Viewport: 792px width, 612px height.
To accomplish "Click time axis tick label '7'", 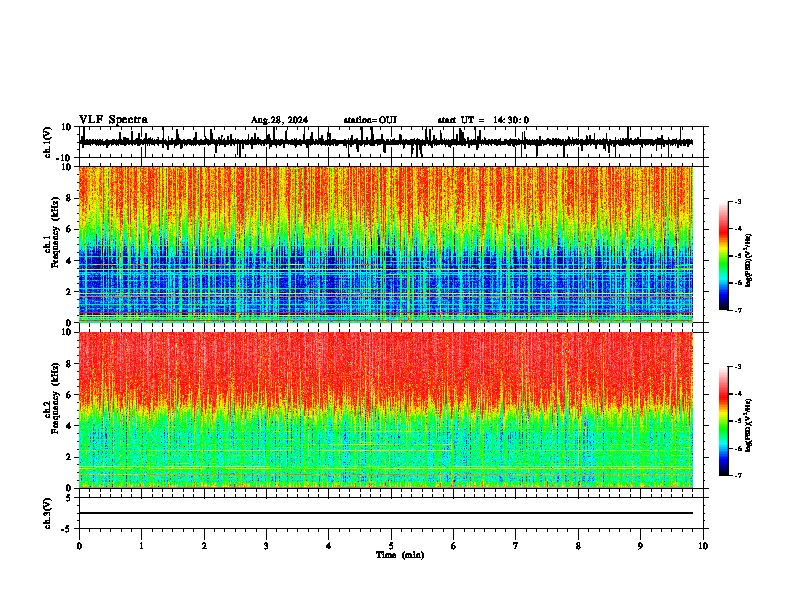I will [x=516, y=546].
